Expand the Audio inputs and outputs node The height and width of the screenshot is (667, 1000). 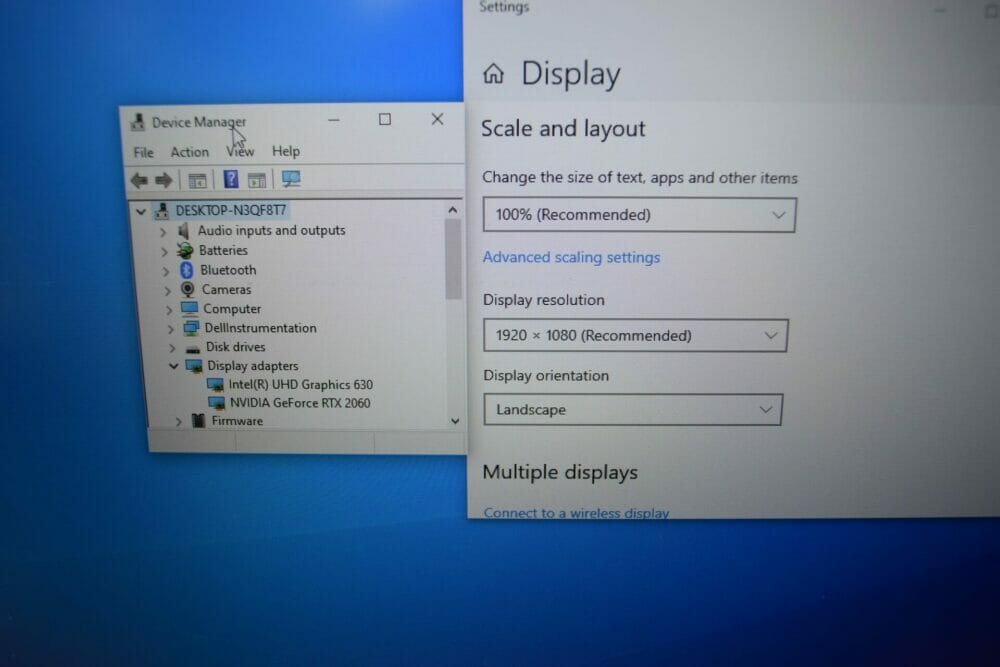point(163,232)
